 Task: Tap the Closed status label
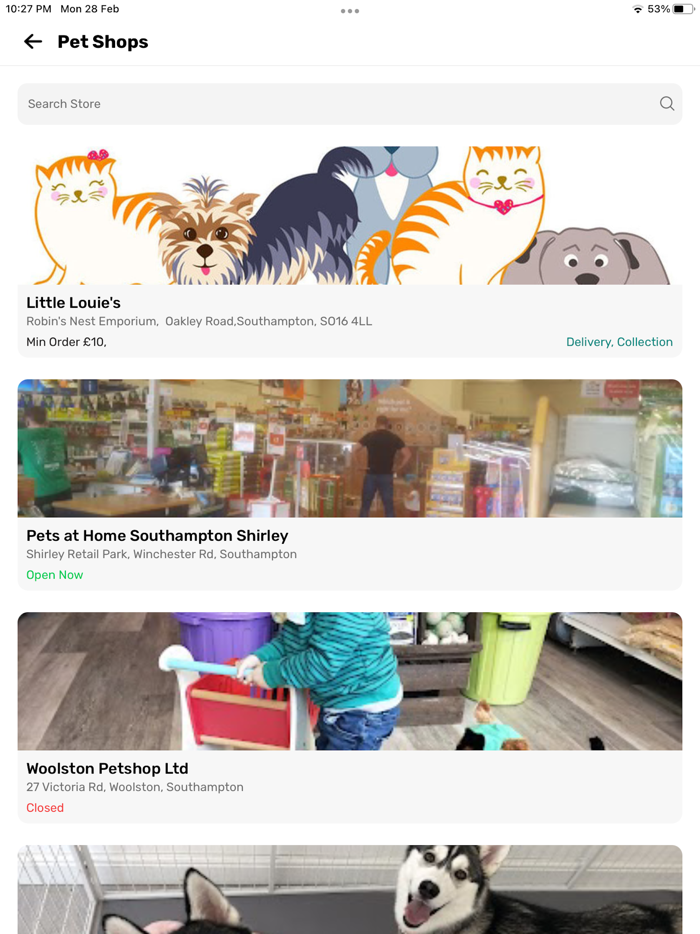point(45,808)
